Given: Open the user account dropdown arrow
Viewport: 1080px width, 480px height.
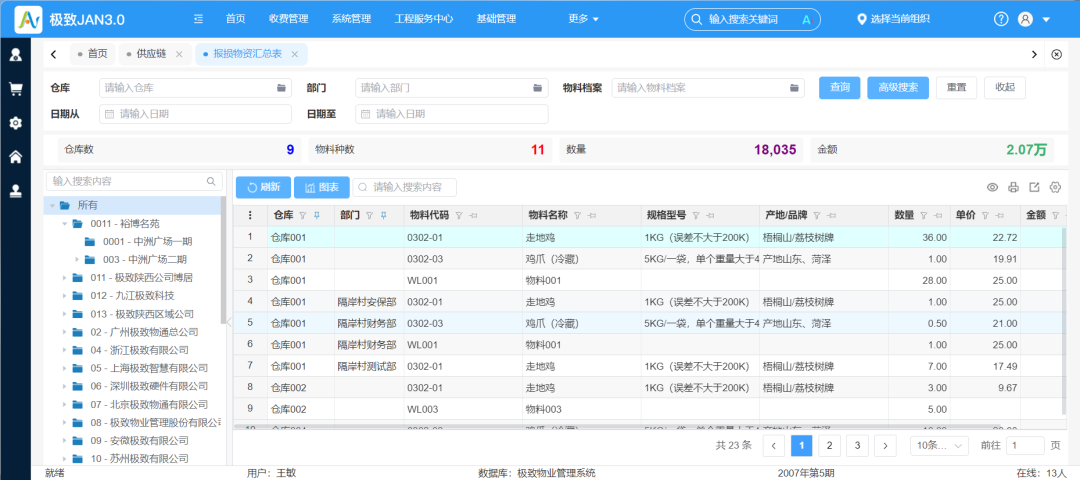Looking at the screenshot, I should tap(1046, 19).
